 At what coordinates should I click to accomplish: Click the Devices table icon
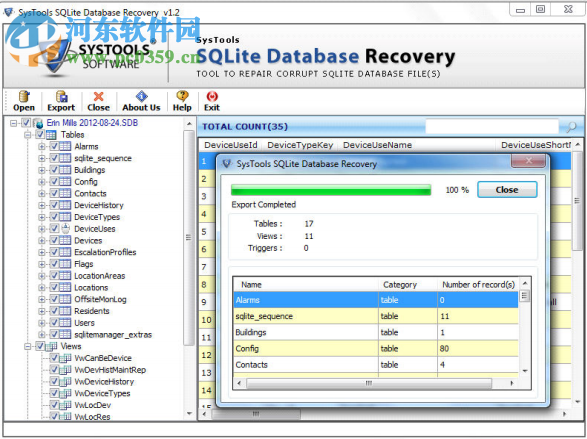coord(65,240)
